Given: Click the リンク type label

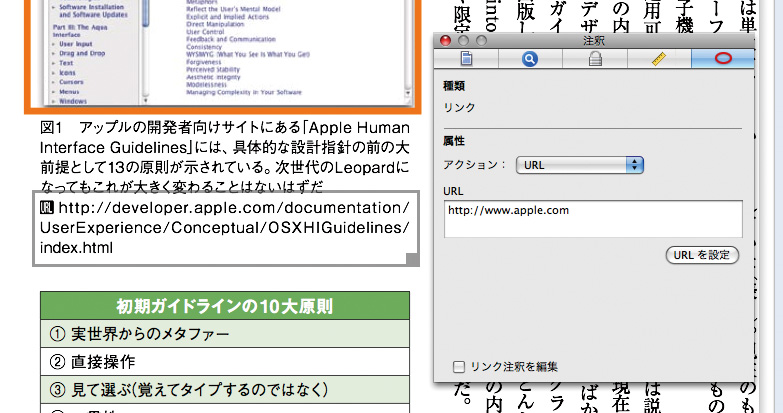Looking at the screenshot, I should tap(459, 107).
